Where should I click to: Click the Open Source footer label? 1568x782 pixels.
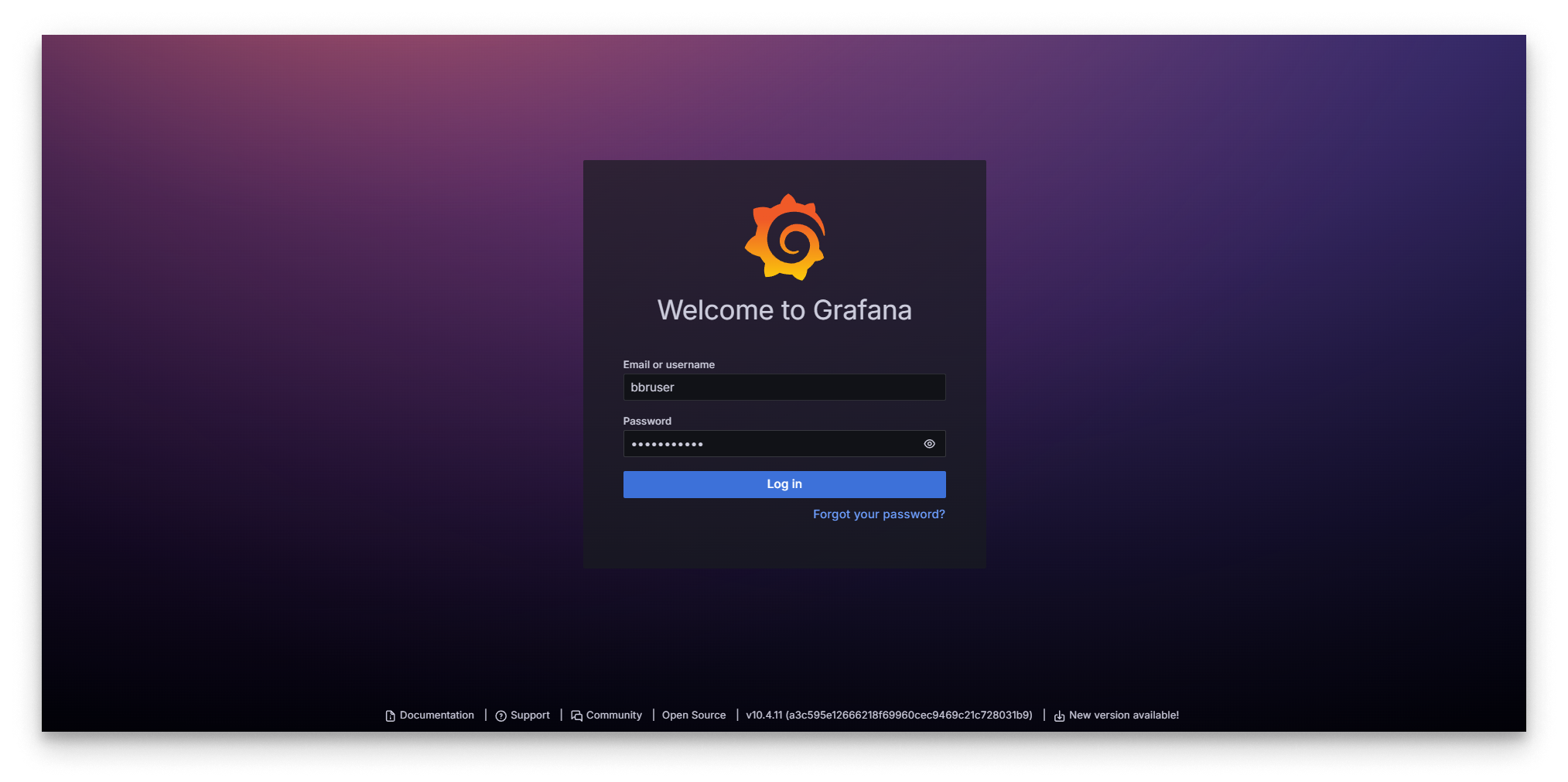point(694,715)
